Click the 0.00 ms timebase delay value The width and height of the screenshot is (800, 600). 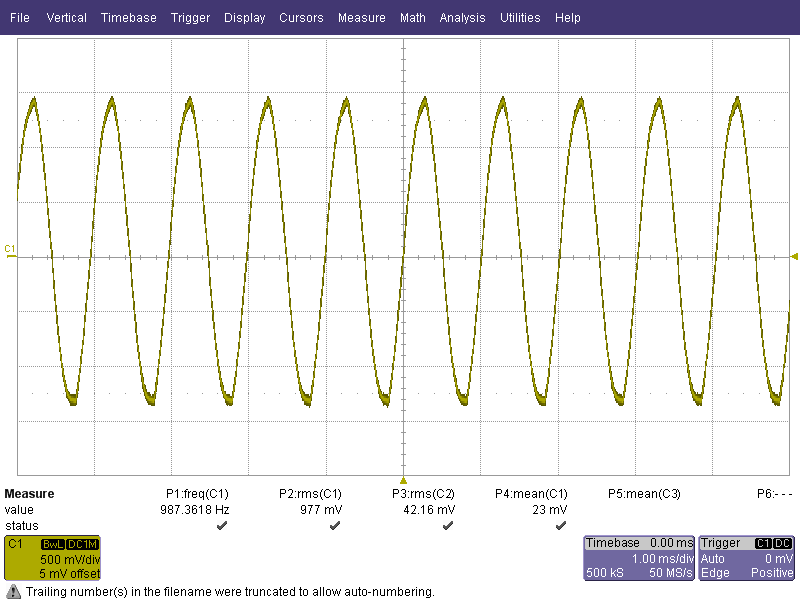tap(671, 543)
